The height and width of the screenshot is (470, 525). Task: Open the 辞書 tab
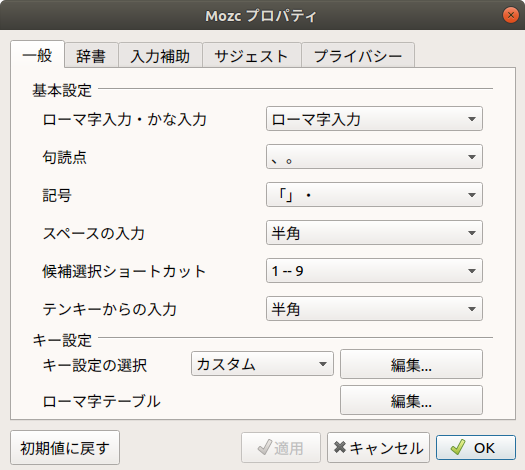pos(91,56)
